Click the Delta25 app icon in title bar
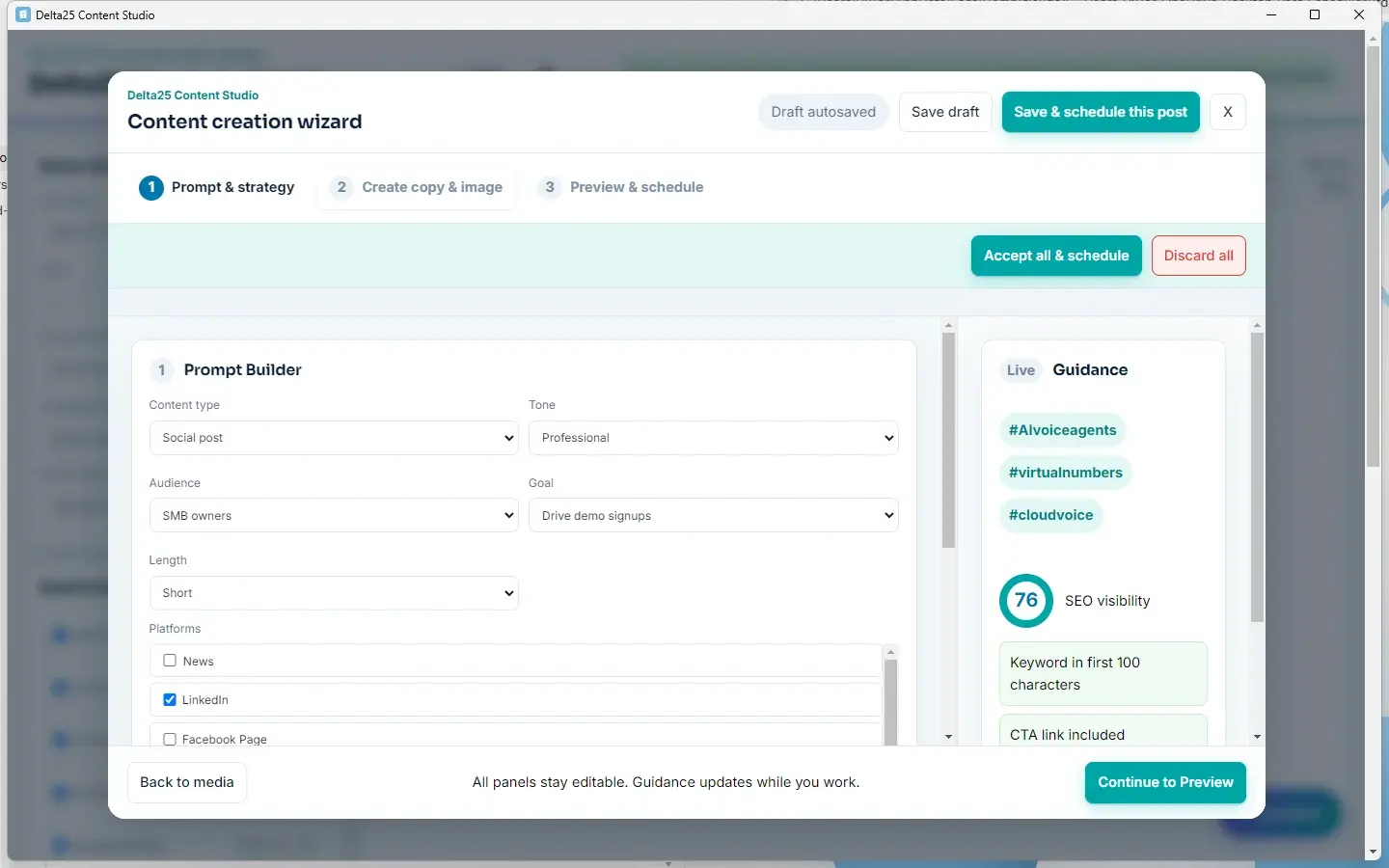 [x=23, y=14]
